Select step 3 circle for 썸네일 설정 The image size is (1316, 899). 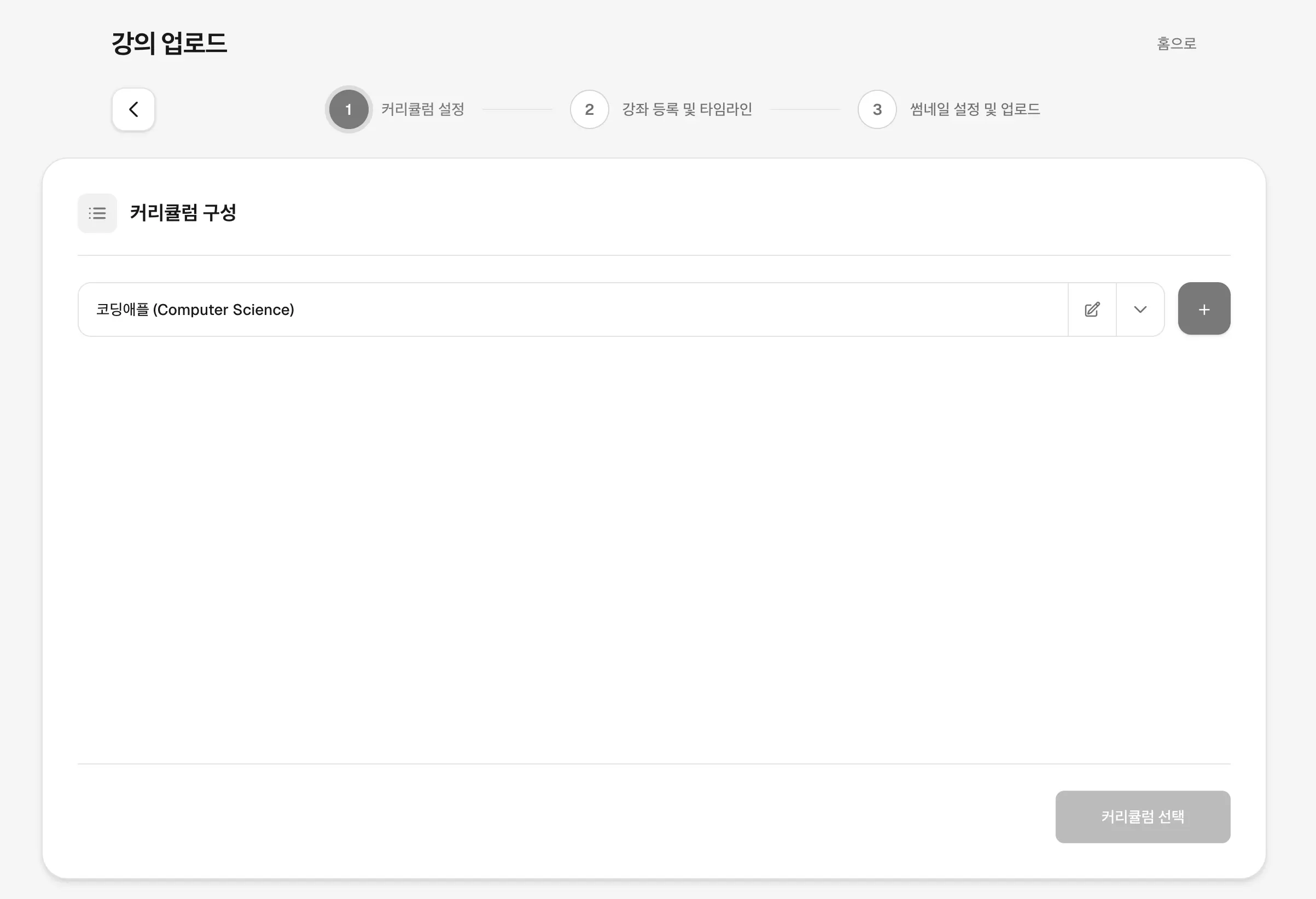pos(877,109)
